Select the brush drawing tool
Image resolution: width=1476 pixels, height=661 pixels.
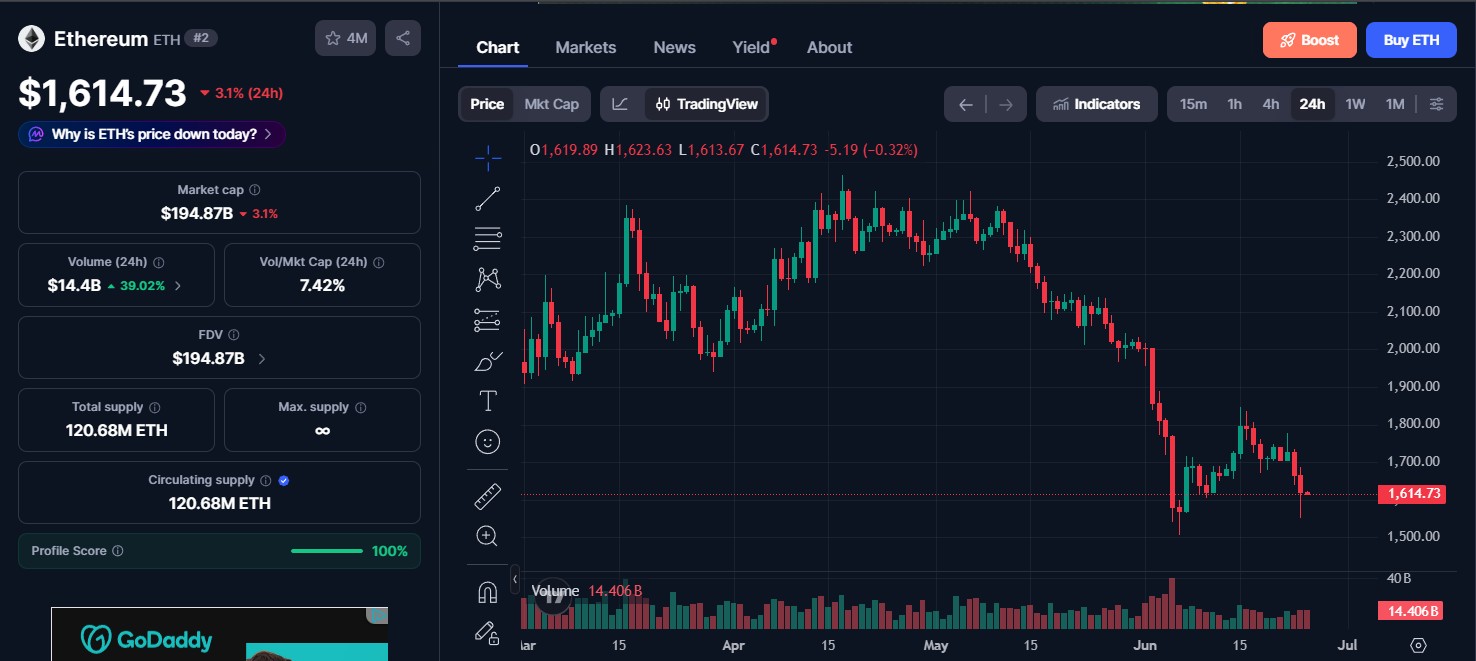coord(488,361)
